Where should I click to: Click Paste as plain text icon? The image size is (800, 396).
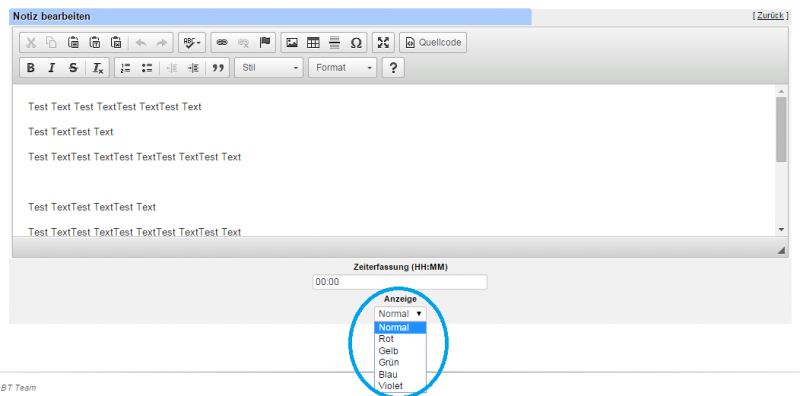click(94, 43)
